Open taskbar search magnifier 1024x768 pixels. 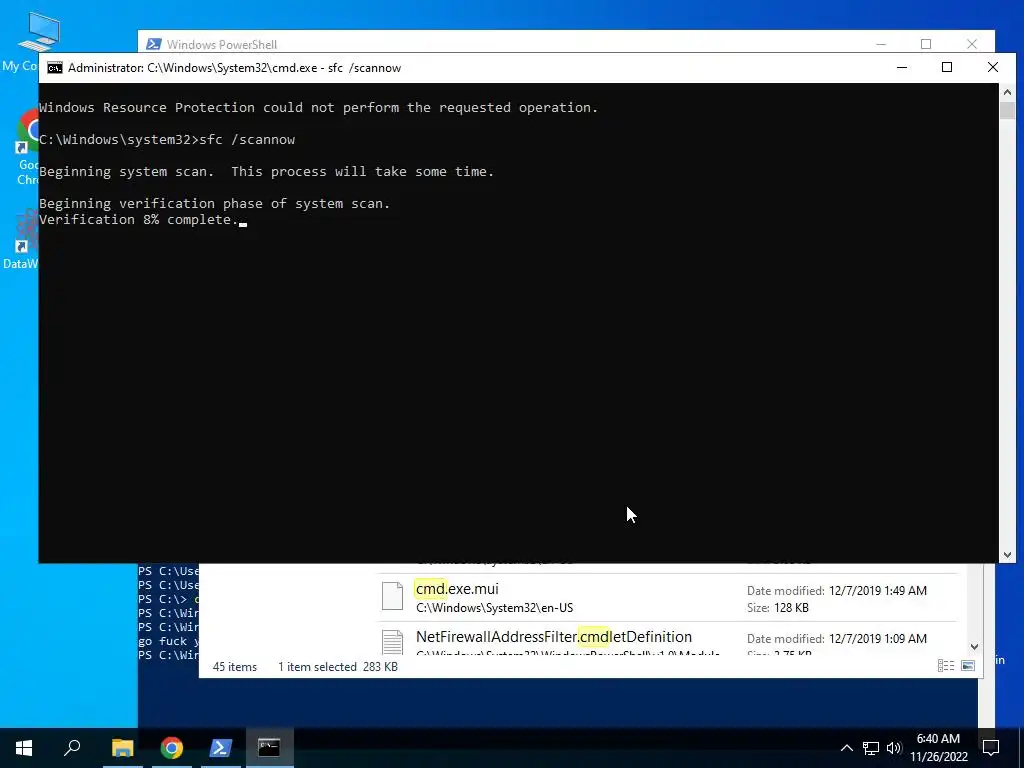click(72, 748)
